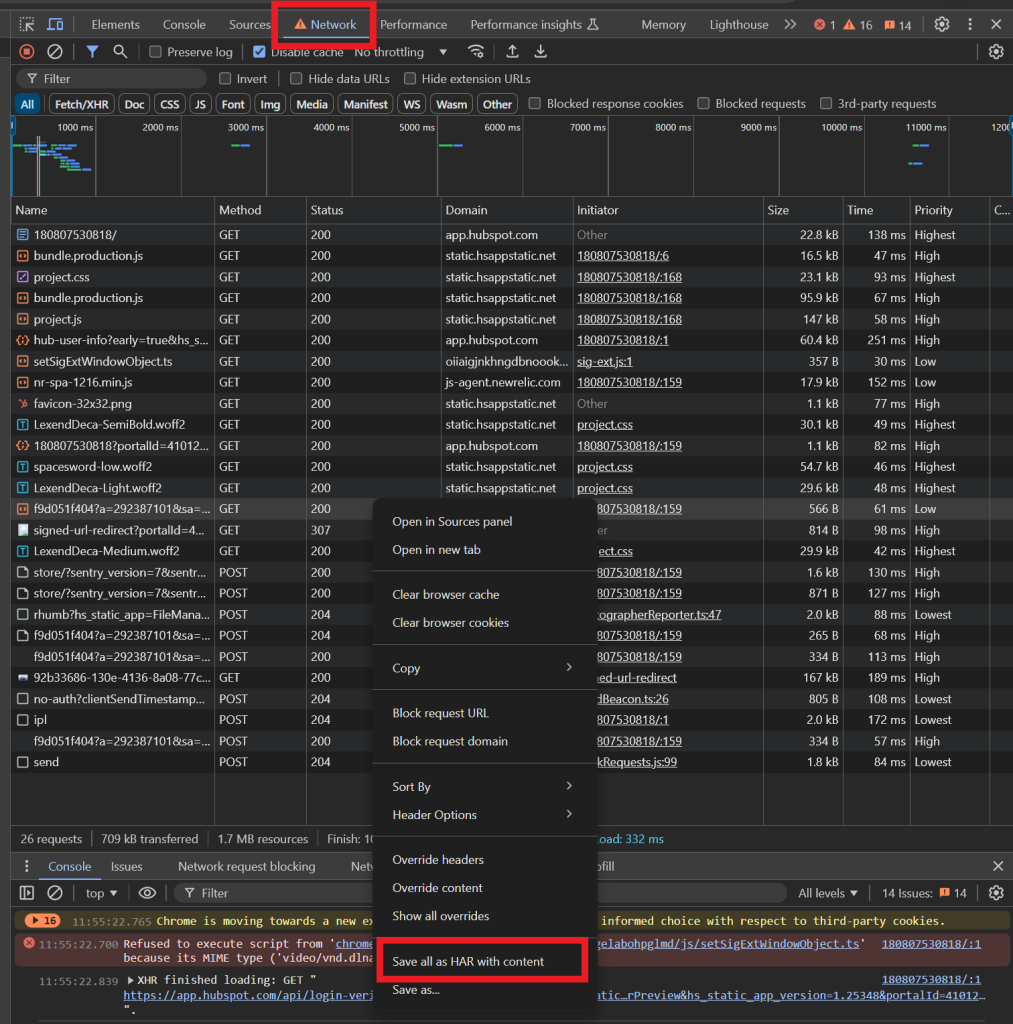
Task: Click the export HAR download icon
Action: pos(540,52)
